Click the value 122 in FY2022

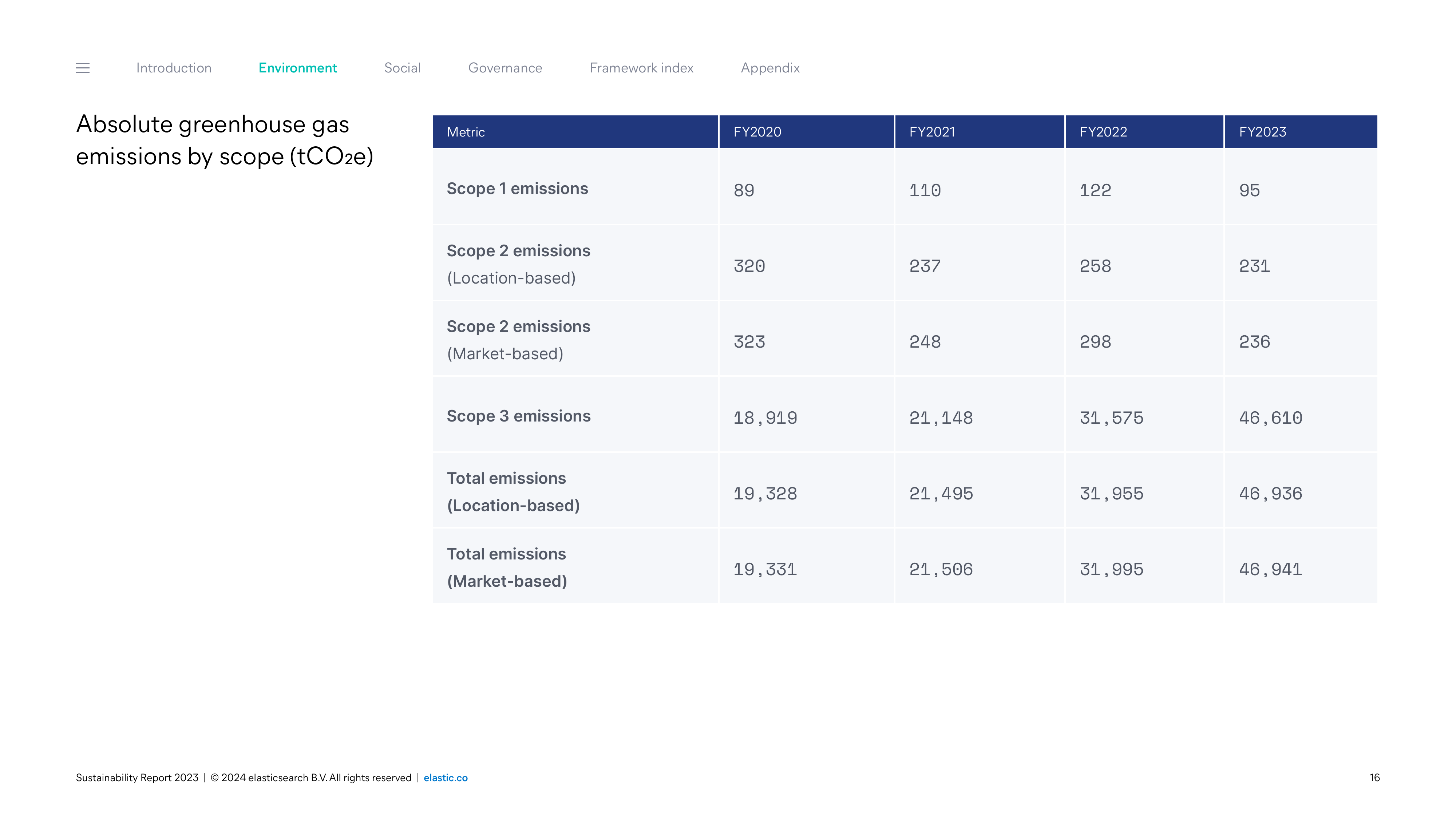click(1095, 190)
